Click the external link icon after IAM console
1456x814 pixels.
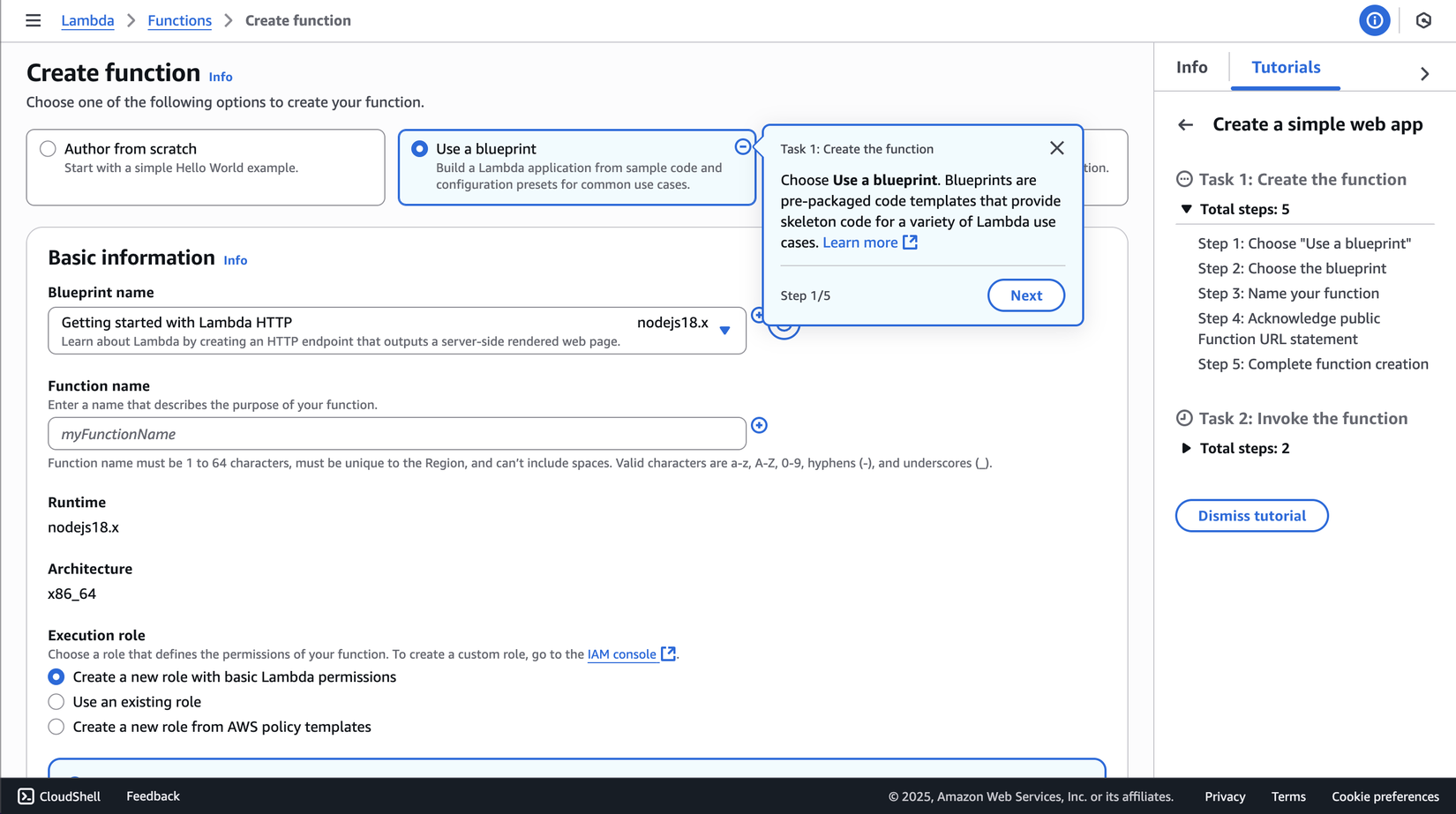click(x=669, y=653)
